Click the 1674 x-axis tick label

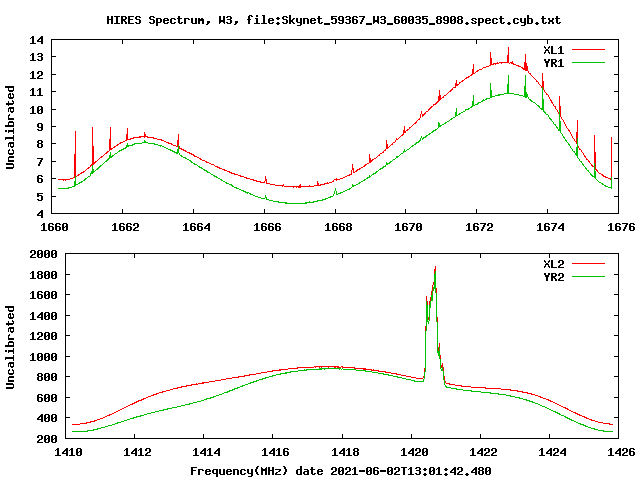click(x=550, y=227)
